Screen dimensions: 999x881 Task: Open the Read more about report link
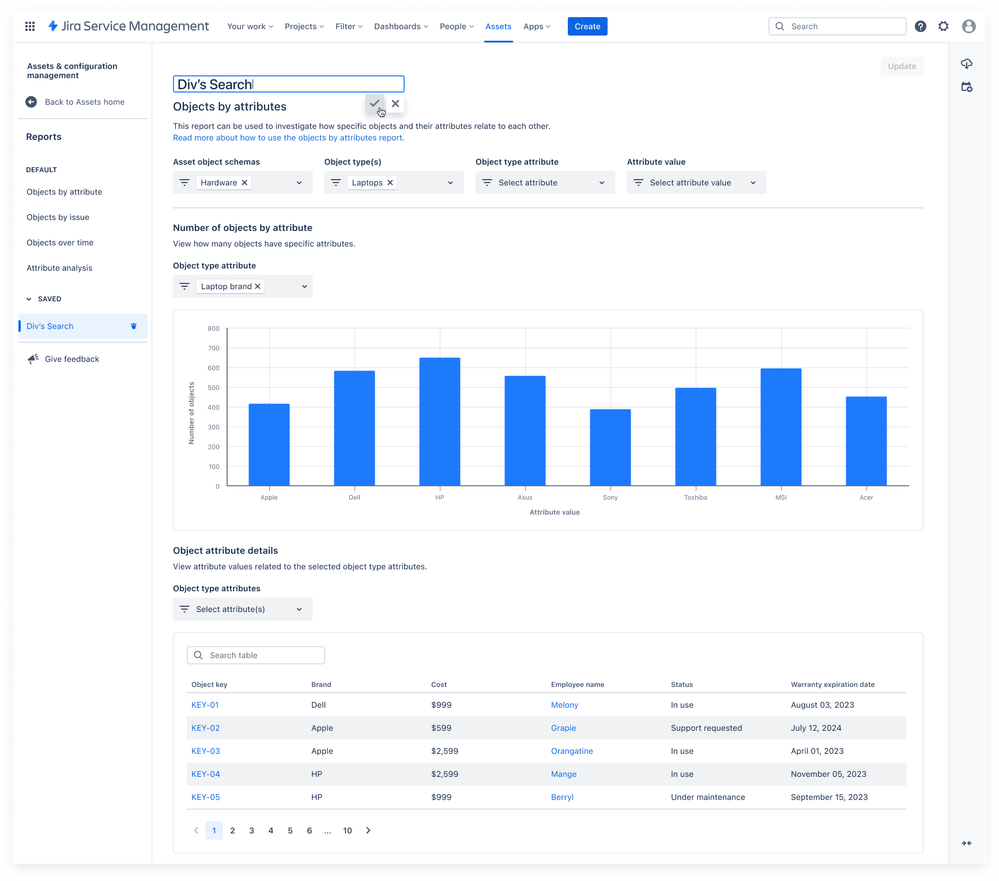click(x=289, y=138)
